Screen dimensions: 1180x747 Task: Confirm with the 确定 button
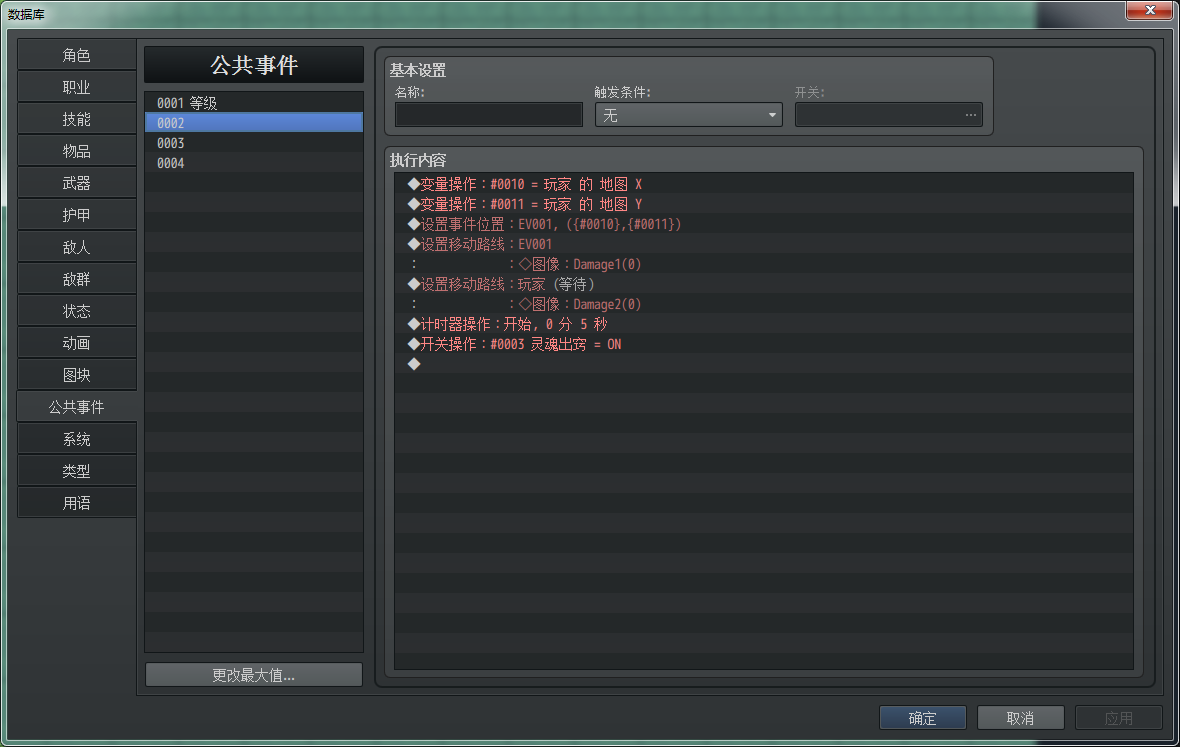tap(923, 718)
